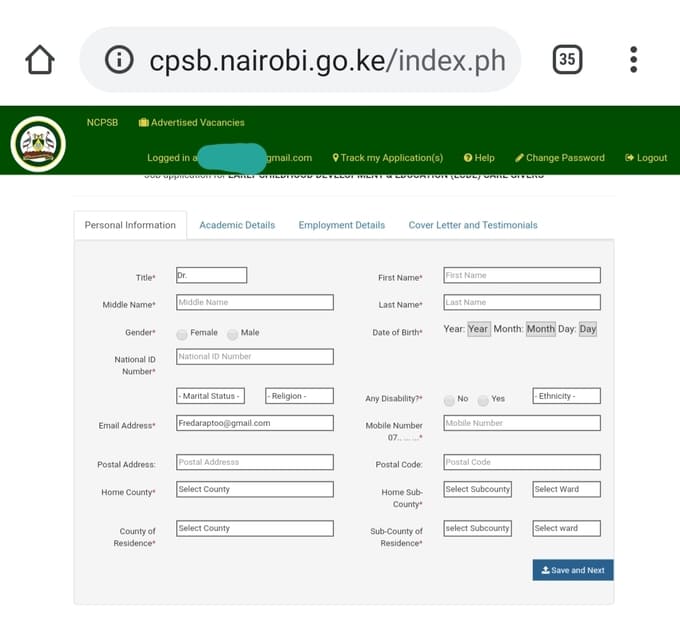Click the Nairobi county crest logo

38,144
